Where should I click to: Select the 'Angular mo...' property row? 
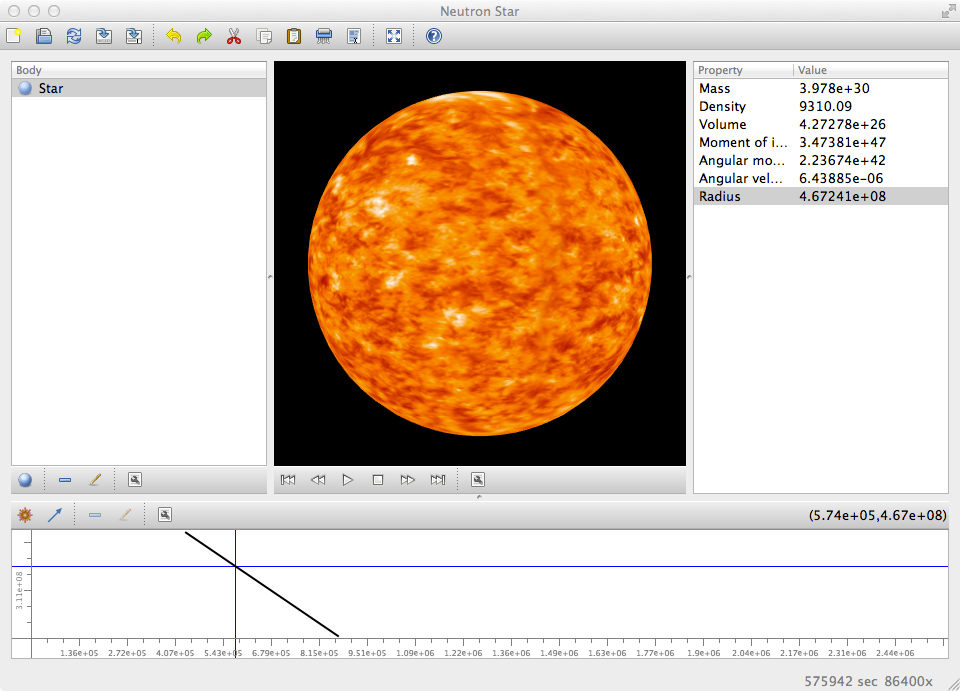point(821,160)
